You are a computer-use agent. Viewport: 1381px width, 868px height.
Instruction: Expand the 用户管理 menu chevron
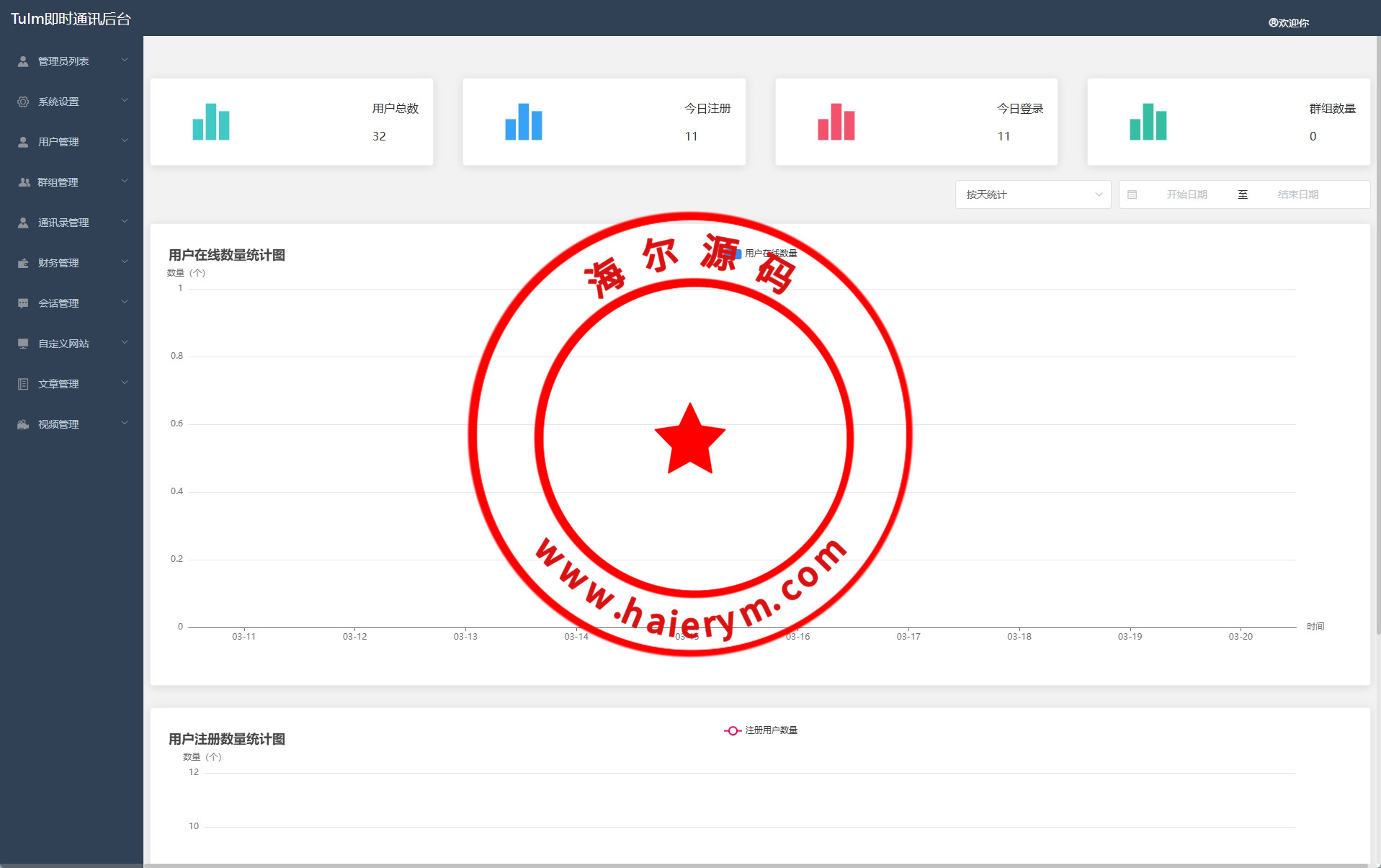[x=125, y=141]
